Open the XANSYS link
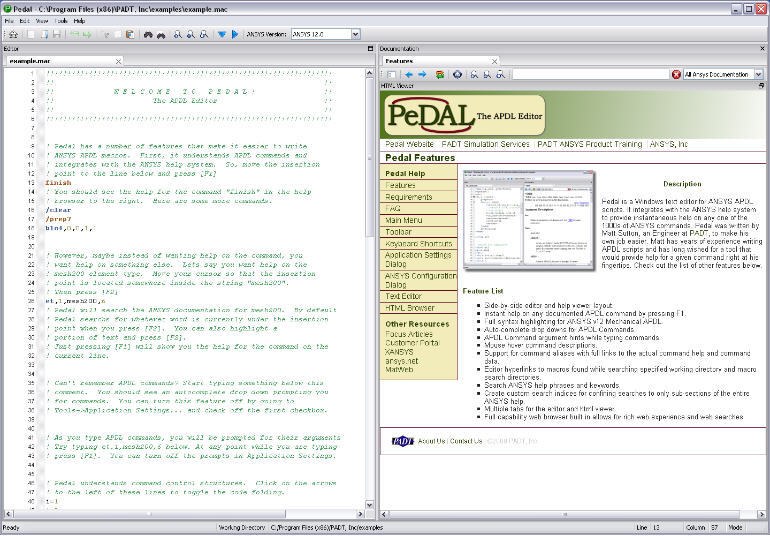770x536 pixels. tap(399, 352)
